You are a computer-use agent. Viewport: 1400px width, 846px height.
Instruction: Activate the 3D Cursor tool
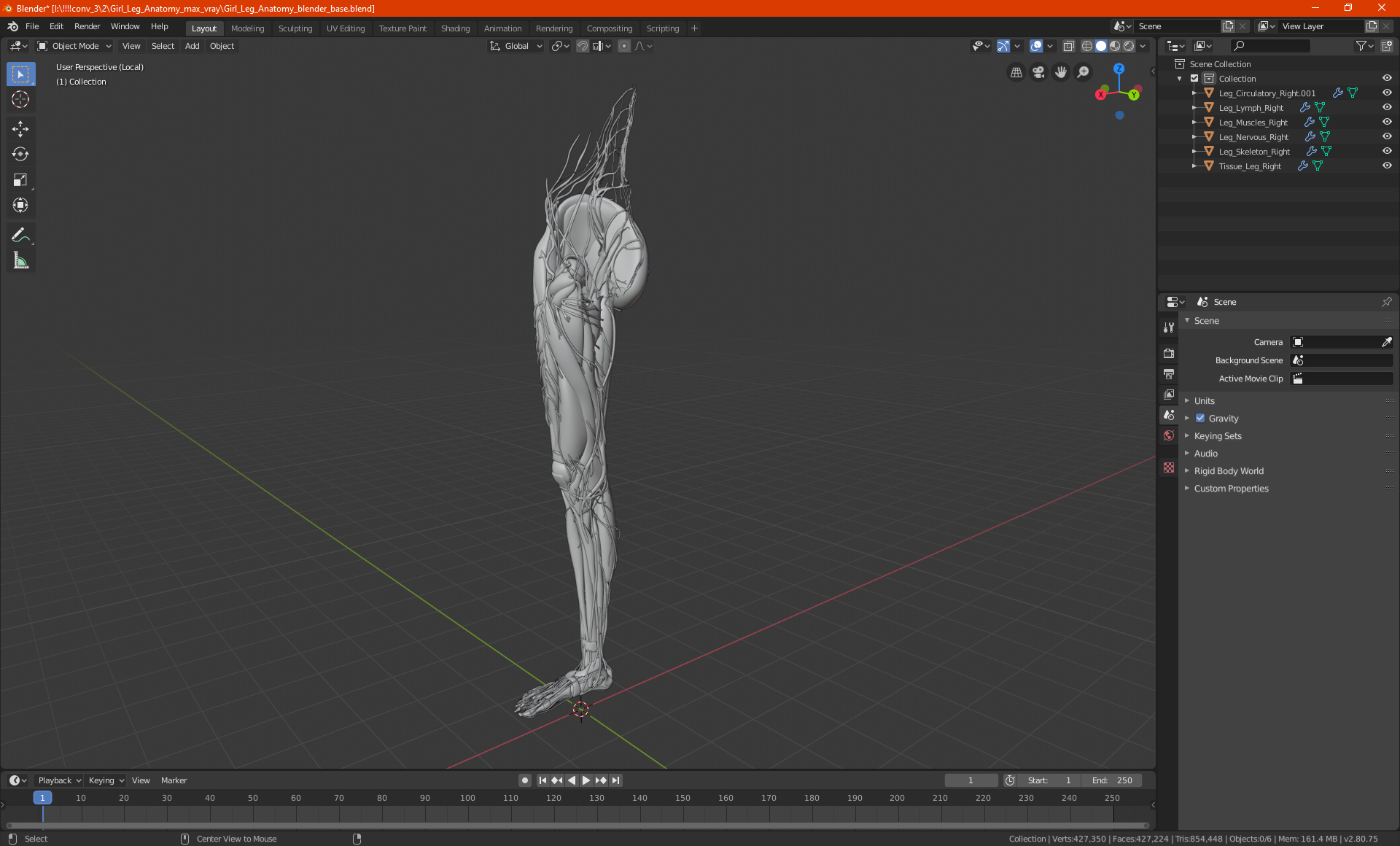[20, 100]
